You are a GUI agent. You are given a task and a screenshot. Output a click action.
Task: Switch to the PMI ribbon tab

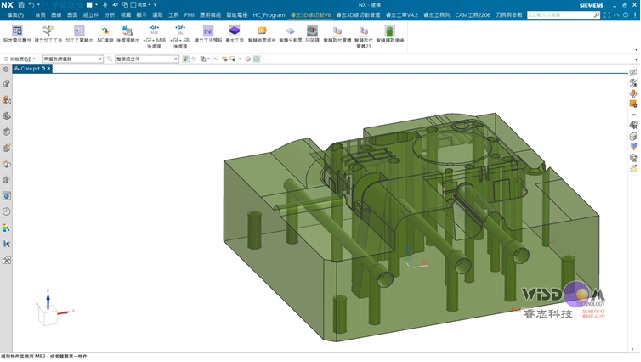click(x=189, y=15)
